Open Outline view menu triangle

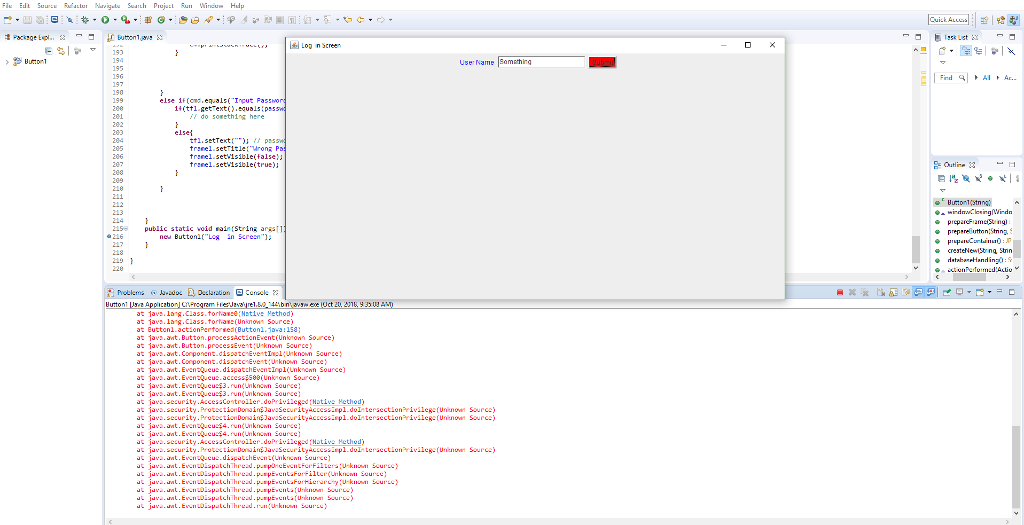[x=942, y=190]
